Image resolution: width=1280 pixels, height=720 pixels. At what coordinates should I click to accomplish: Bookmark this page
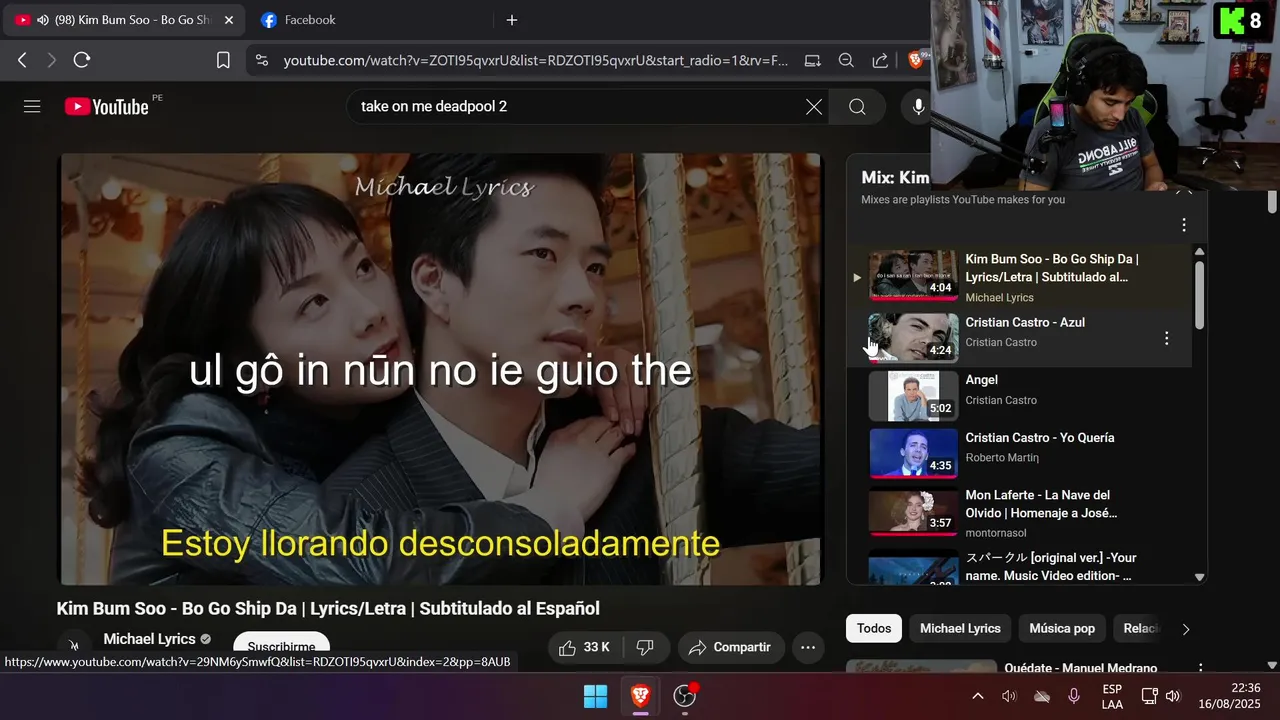223,60
